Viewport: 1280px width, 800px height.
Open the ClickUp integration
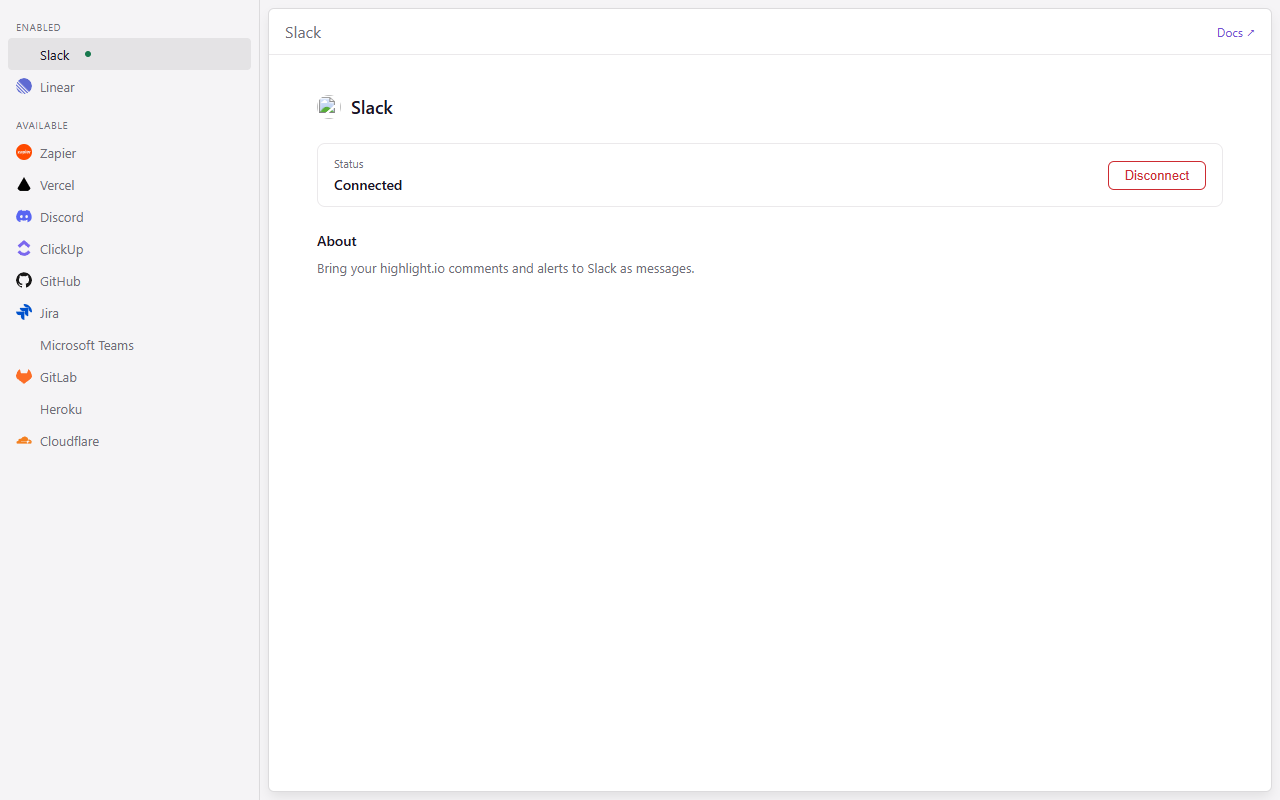[x=129, y=249]
